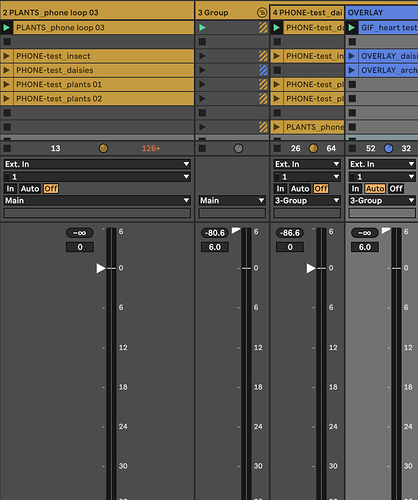Click the blue clip progress indicator in OVERLAY track
The width and height of the screenshot is (418, 500).
pyautogui.click(x=388, y=148)
